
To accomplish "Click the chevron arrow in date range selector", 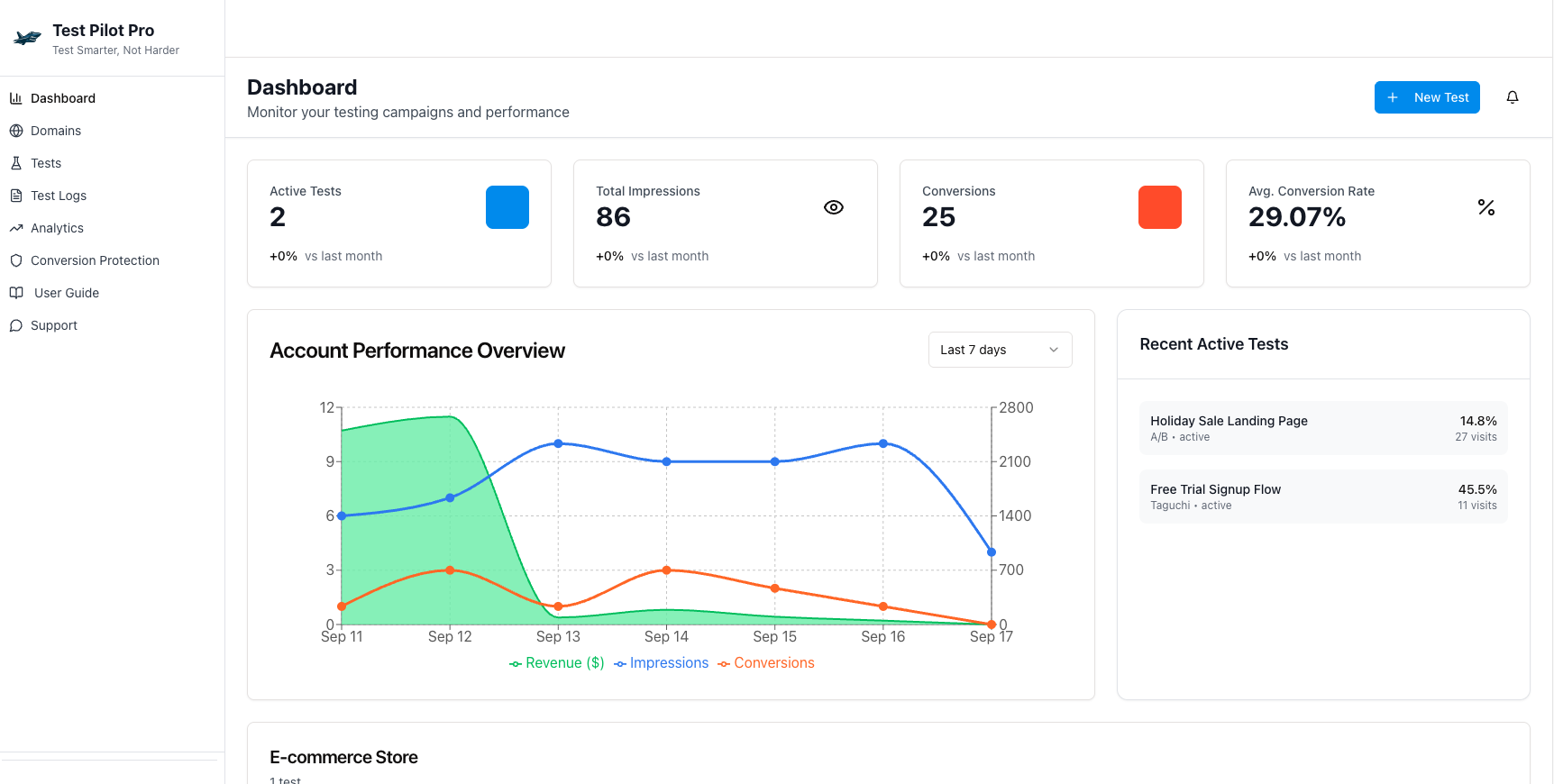I will 1054,350.
